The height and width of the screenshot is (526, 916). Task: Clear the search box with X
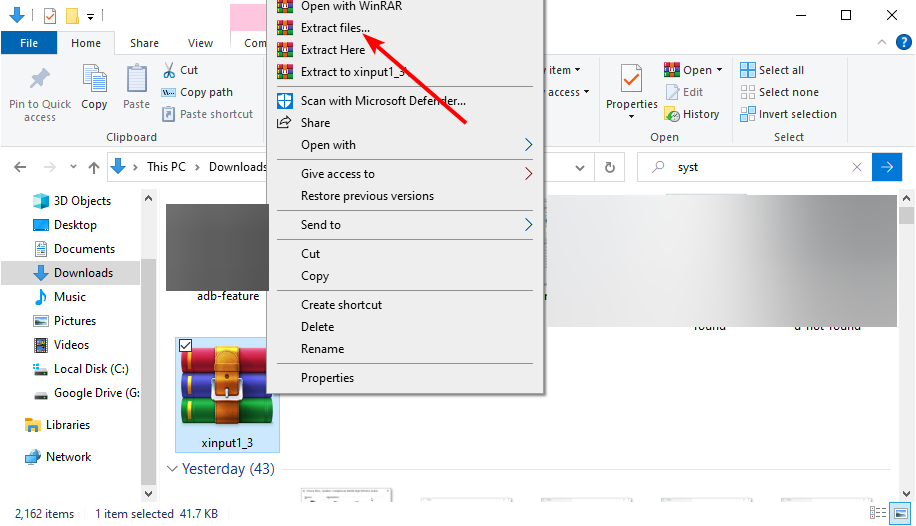[x=856, y=167]
